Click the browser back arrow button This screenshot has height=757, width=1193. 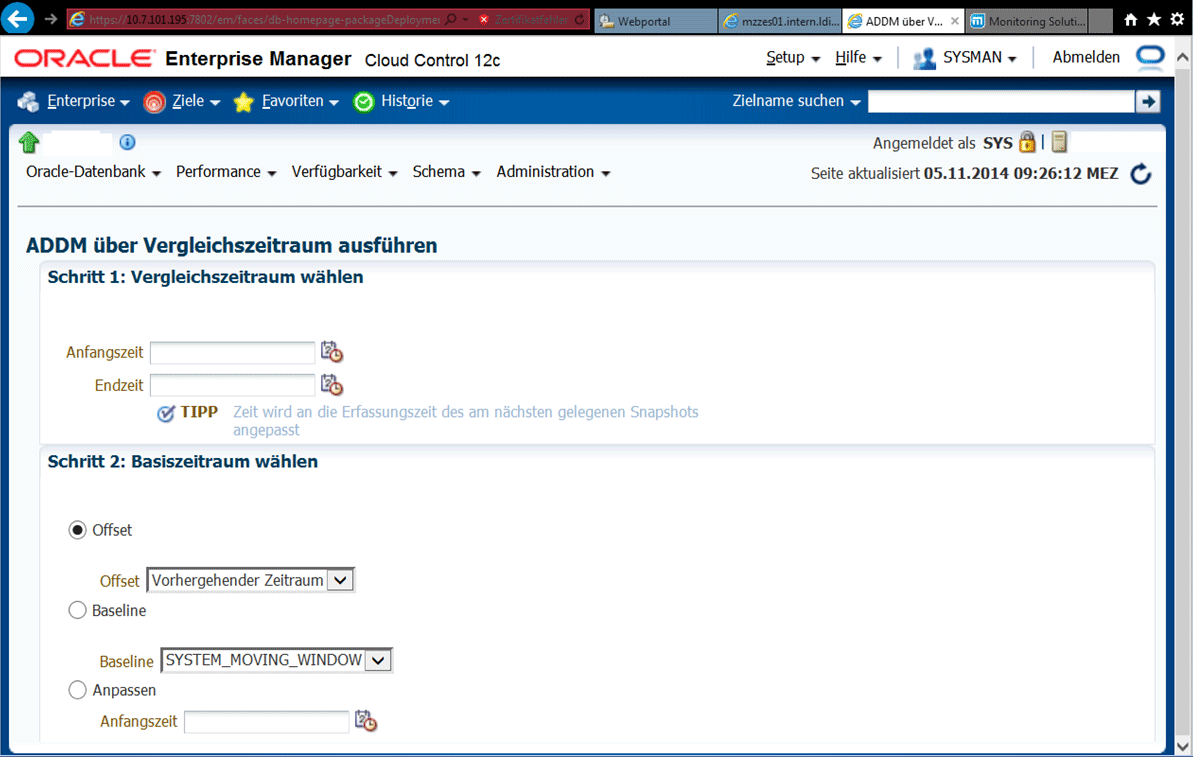(x=19, y=19)
